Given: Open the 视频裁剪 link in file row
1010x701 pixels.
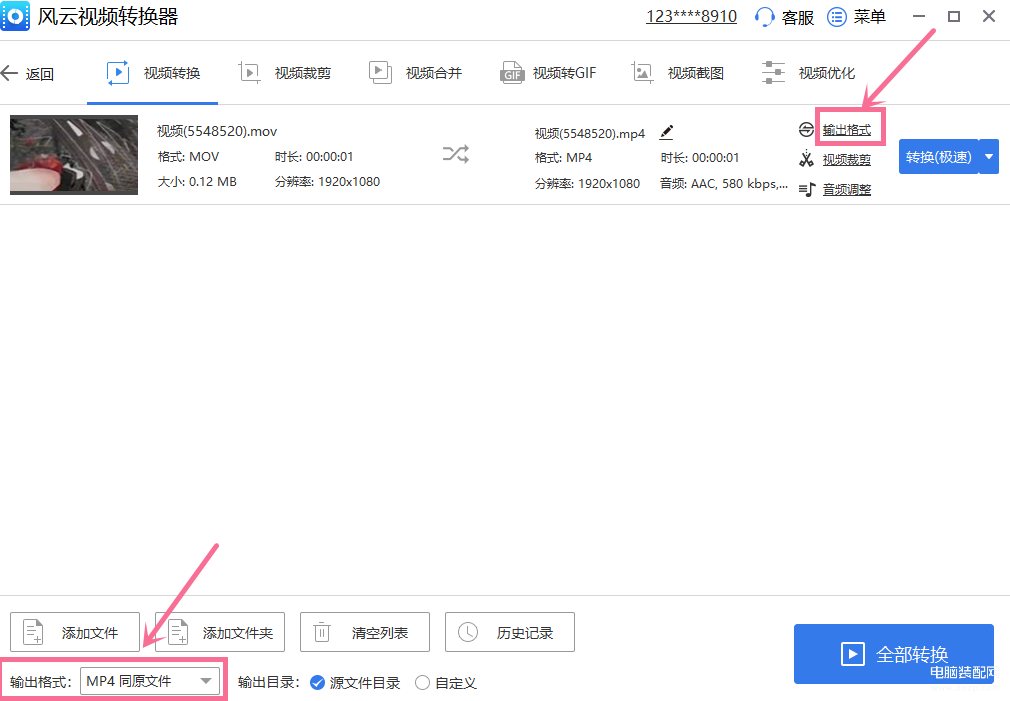Looking at the screenshot, I should [847, 159].
